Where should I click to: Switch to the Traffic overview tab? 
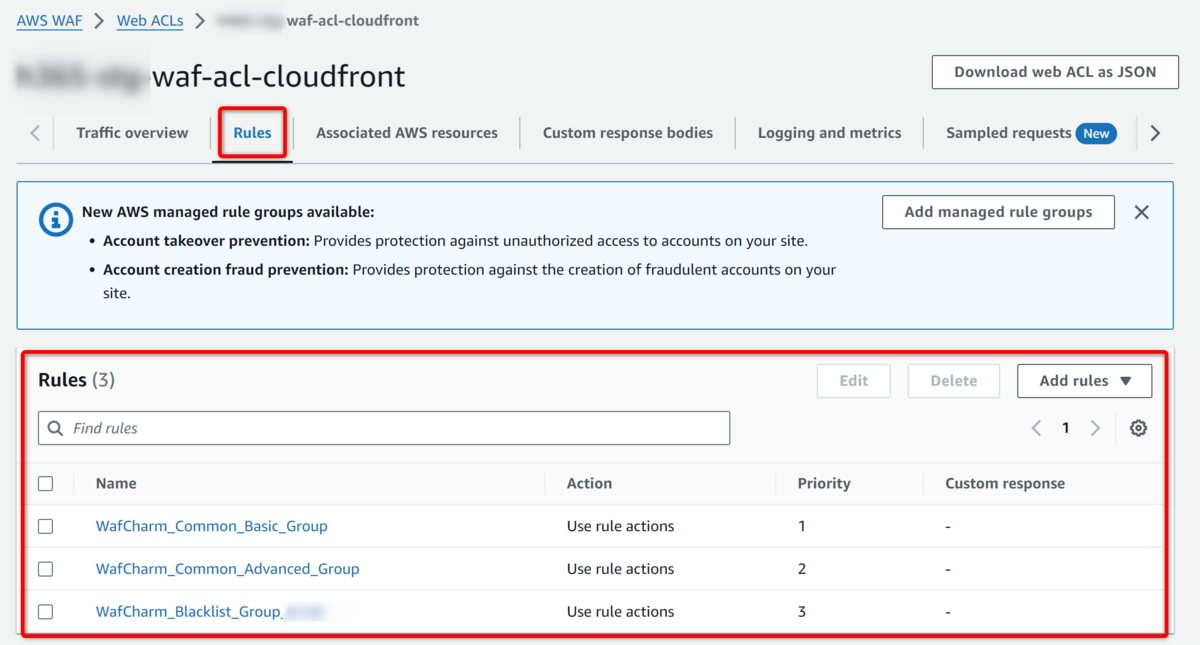pos(132,133)
